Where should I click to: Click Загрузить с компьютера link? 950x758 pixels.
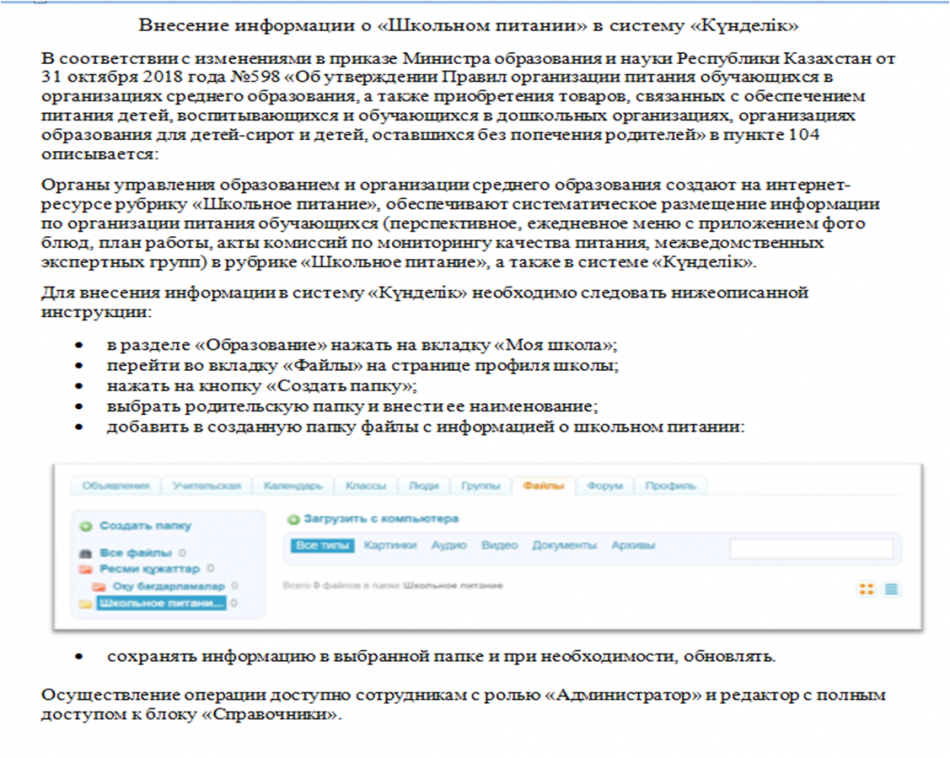(381, 519)
